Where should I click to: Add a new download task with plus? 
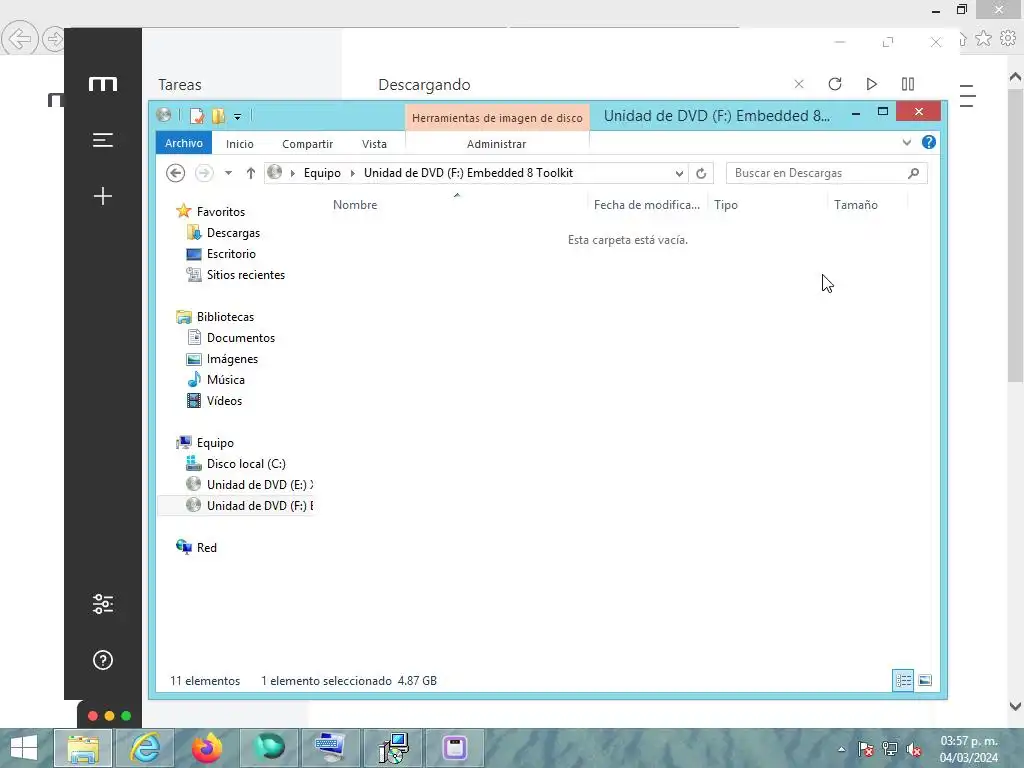(x=103, y=196)
